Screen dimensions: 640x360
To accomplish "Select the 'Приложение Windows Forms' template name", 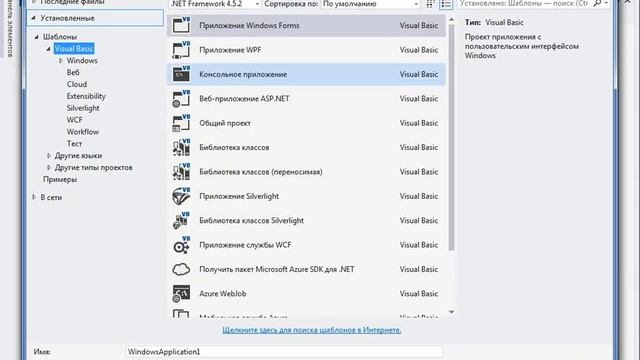I will pos(249,25).
